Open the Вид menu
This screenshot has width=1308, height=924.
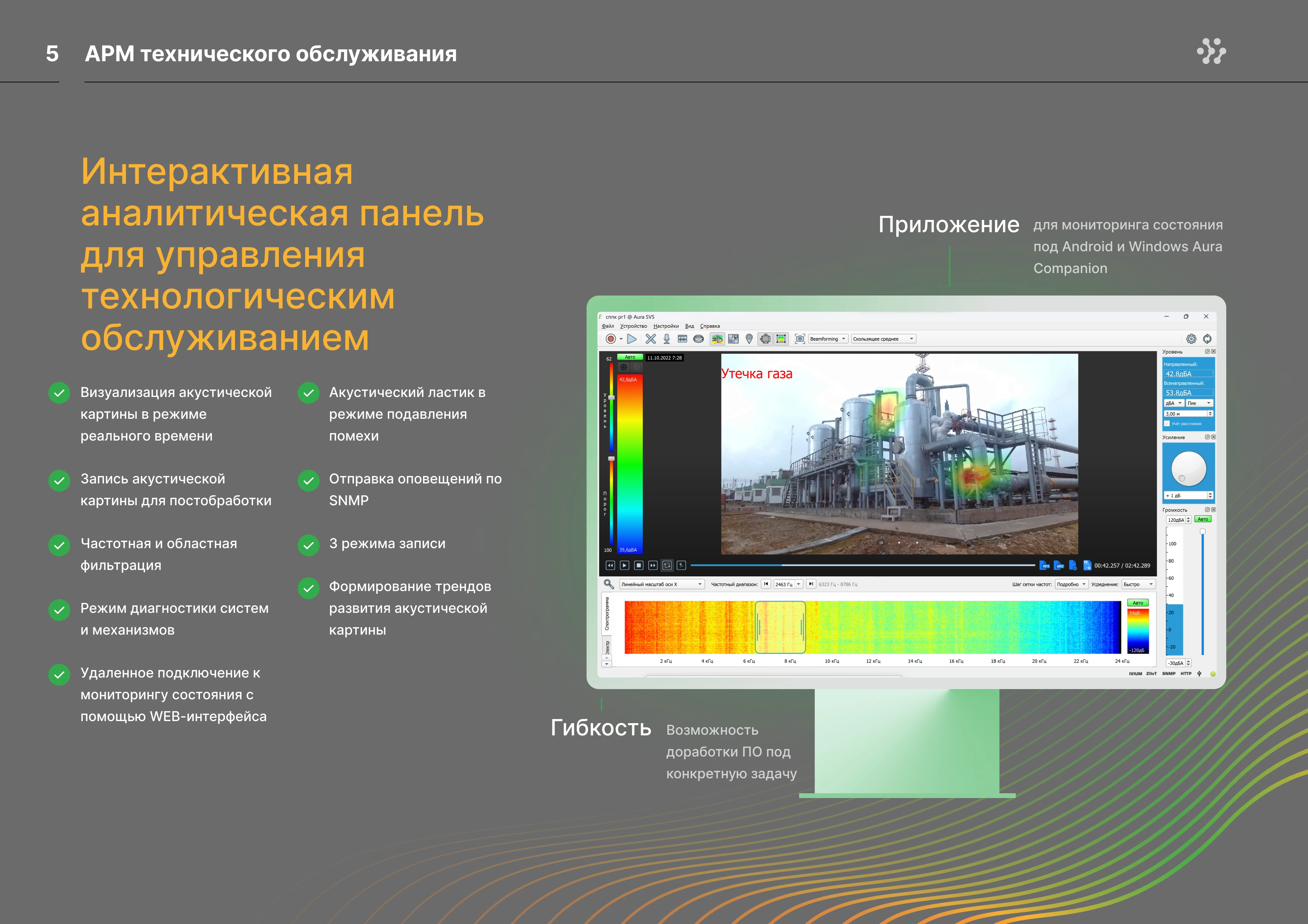pos(689,326)
